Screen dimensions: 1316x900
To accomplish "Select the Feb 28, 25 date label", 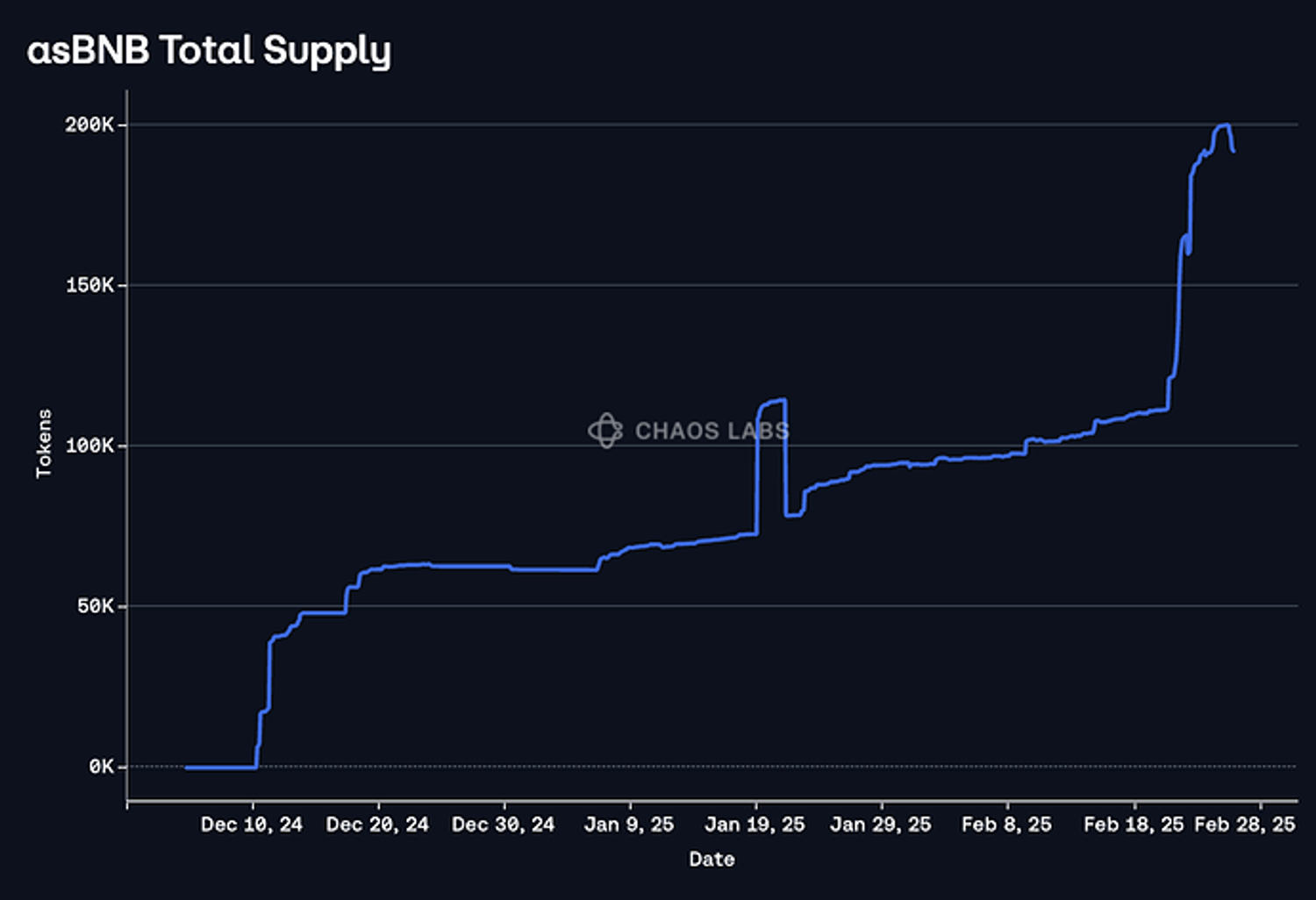I will [x=1245, y=825].
